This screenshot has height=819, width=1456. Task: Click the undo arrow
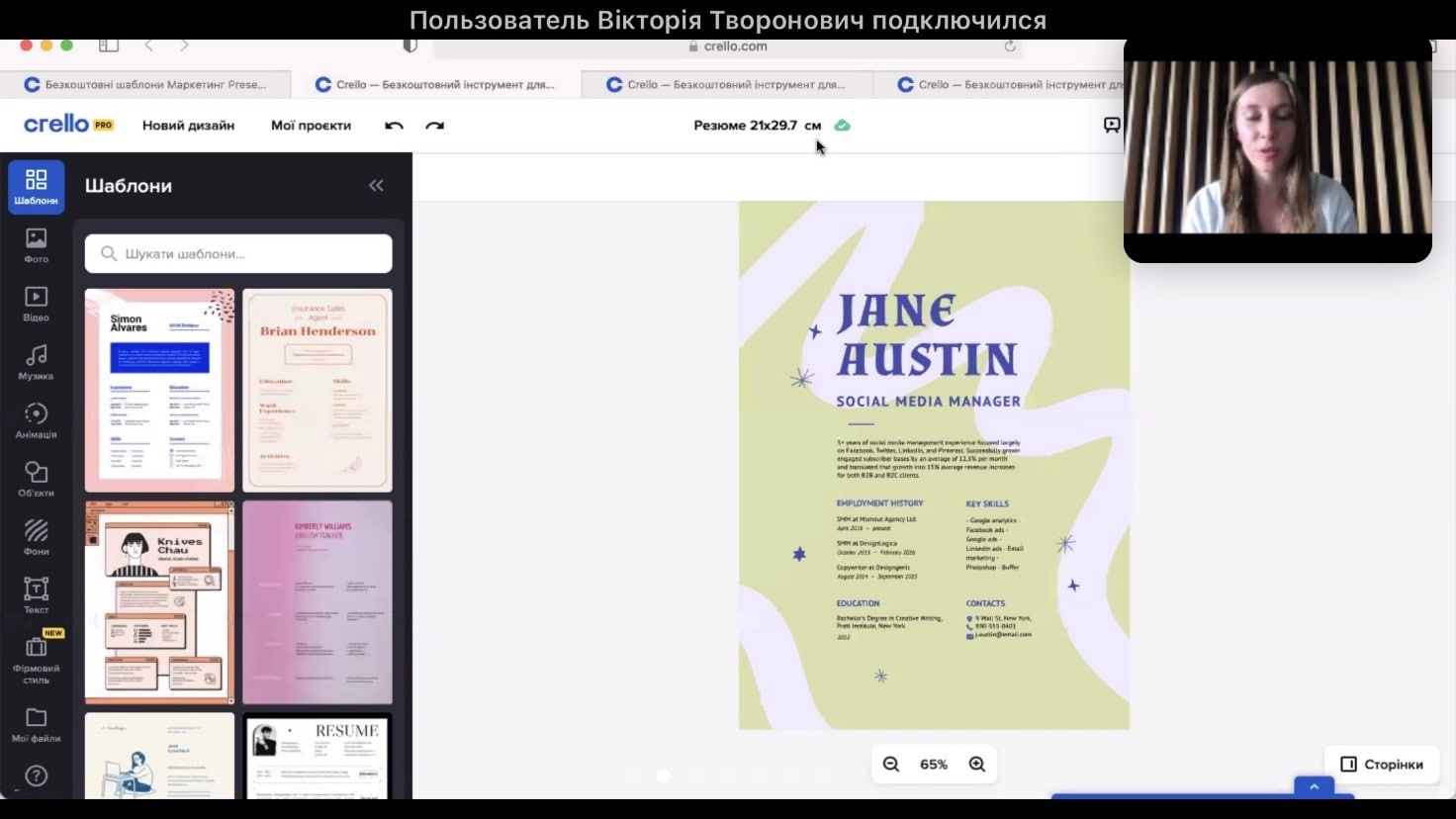click(x=394, y=126)
